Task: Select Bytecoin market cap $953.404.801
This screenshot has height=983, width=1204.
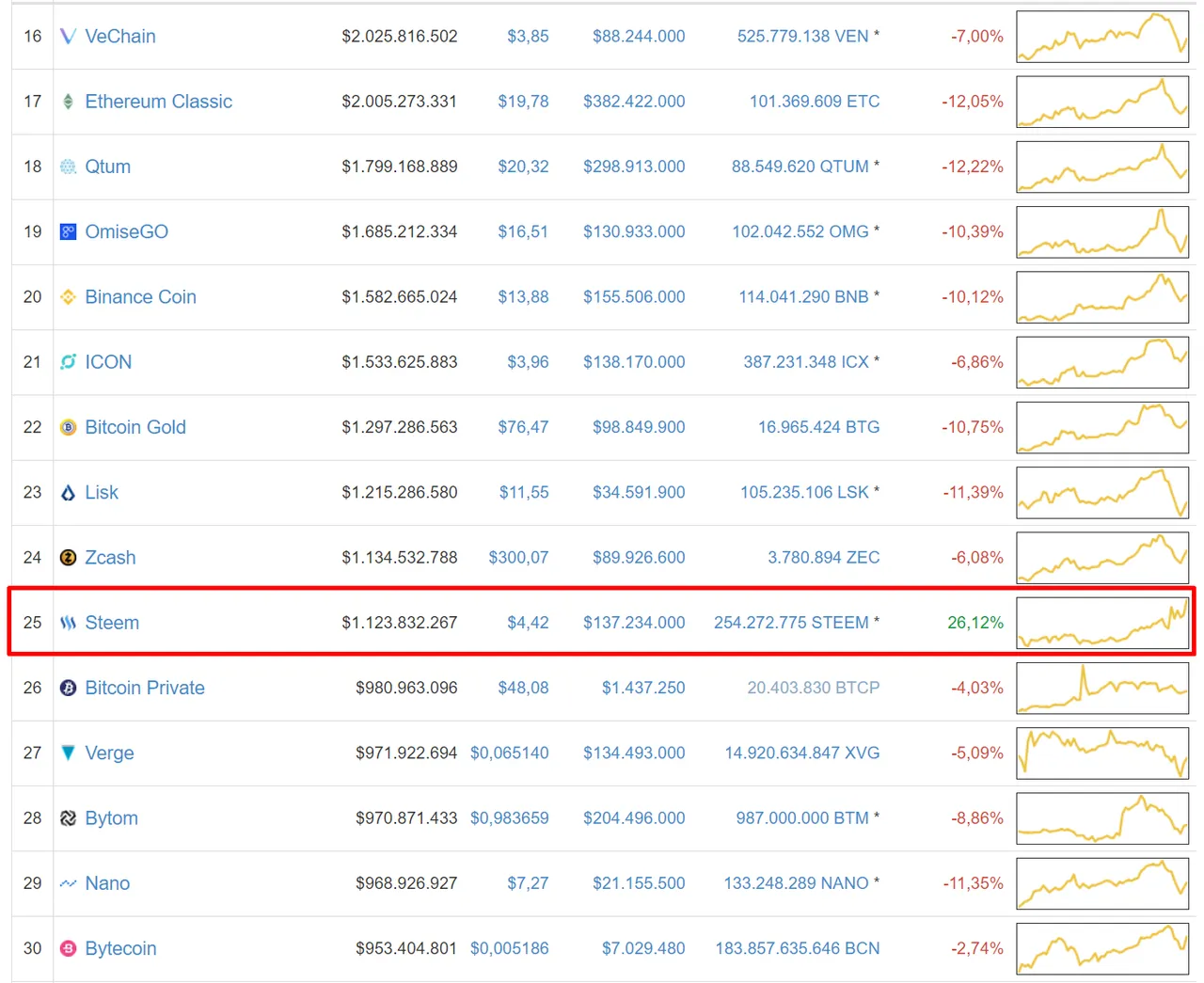Action: click(x=406, y=948)
